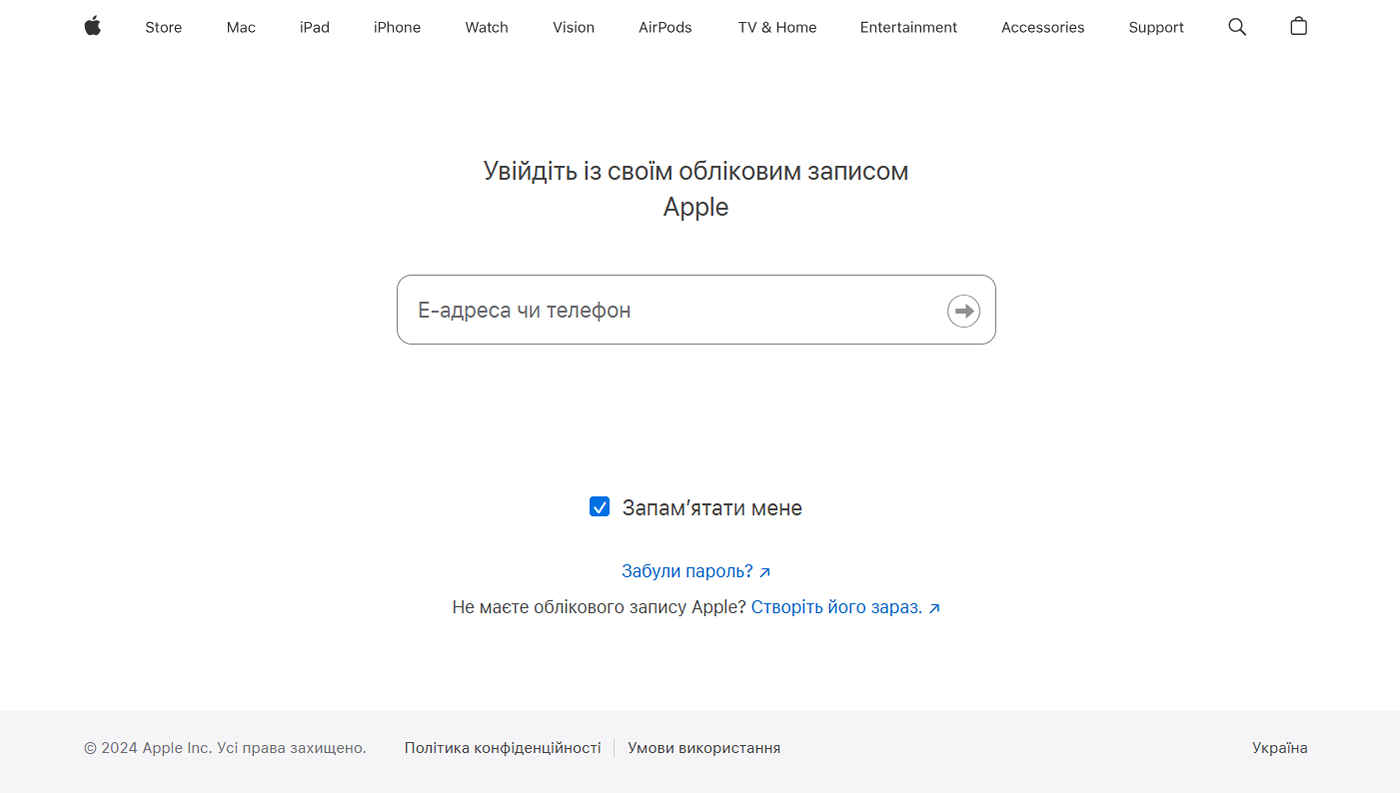1400x793 pixels.
Task: Change region via Україна link
Action: coord(1280,748)
